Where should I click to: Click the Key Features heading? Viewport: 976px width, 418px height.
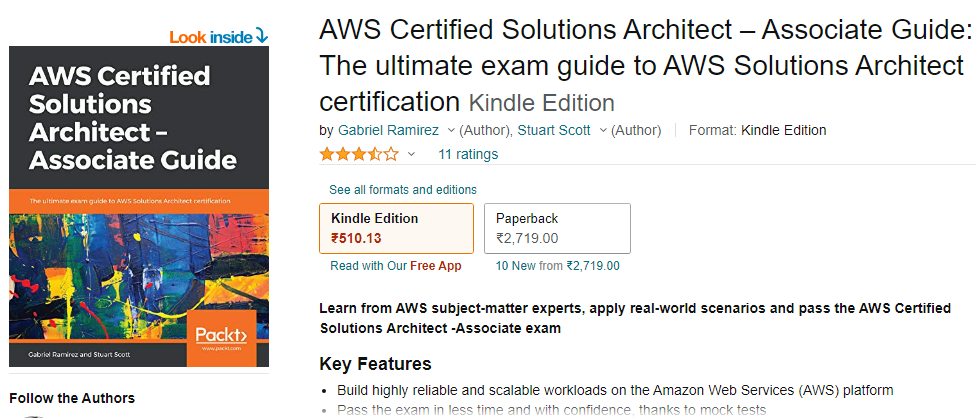tap(375, 364)
